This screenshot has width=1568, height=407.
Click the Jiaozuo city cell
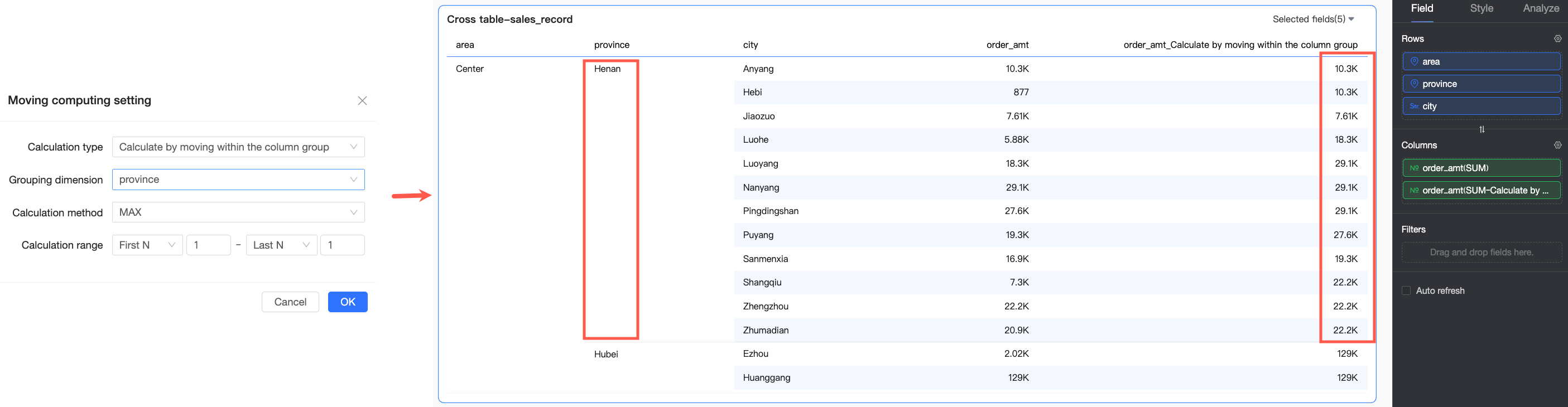pos(758,116)
